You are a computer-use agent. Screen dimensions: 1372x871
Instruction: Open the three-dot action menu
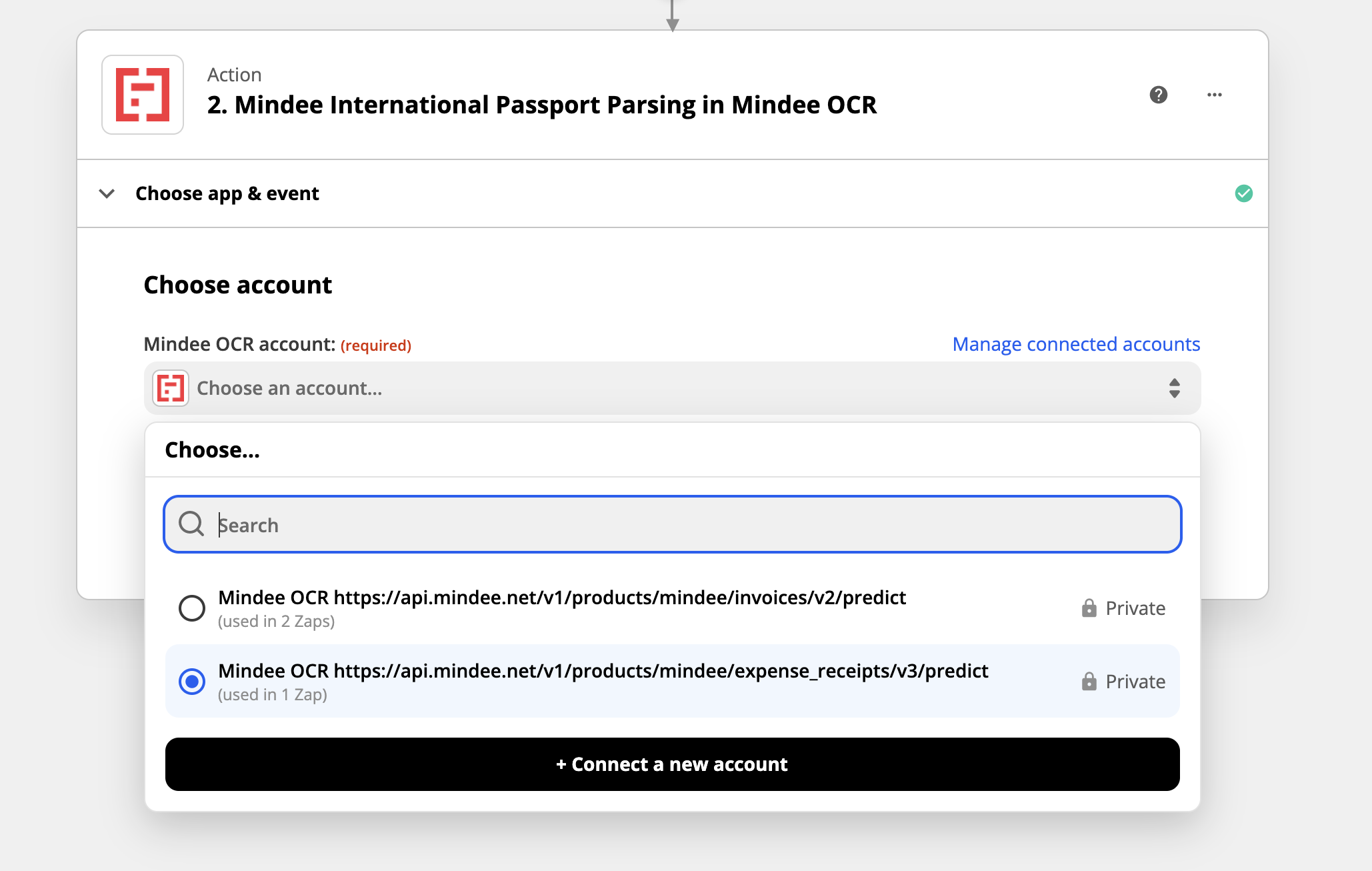click(x=1215, y=95)
